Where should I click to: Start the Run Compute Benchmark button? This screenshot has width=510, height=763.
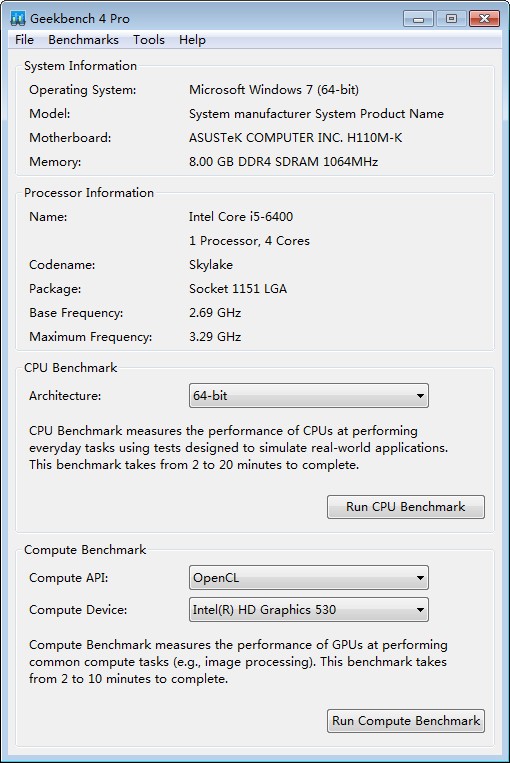click(406, 721)
